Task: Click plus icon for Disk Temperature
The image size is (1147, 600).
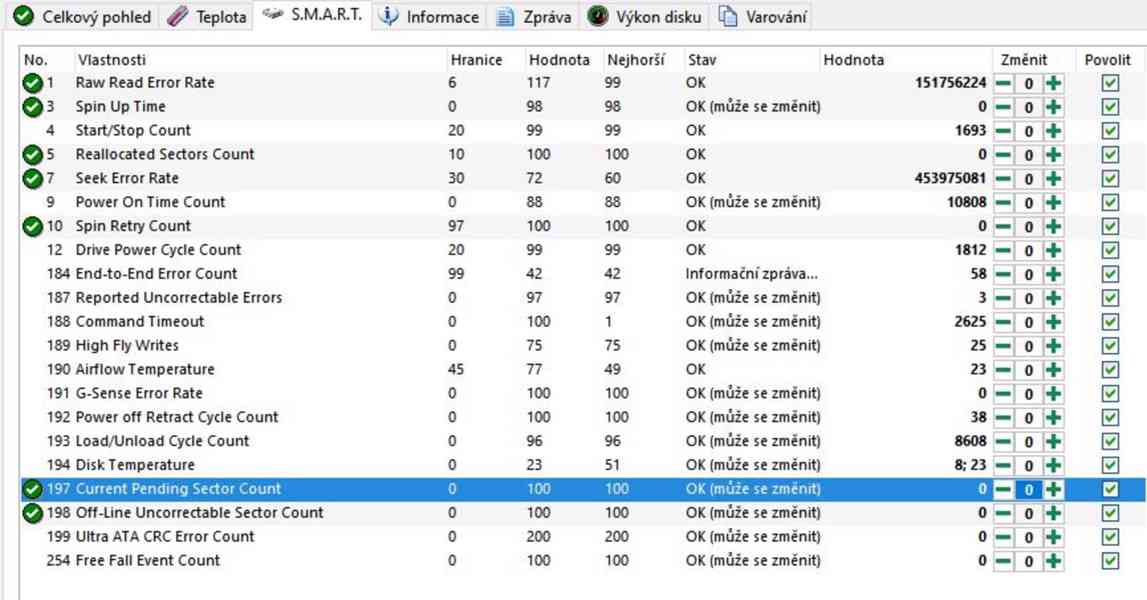Action: point(1053,466)
